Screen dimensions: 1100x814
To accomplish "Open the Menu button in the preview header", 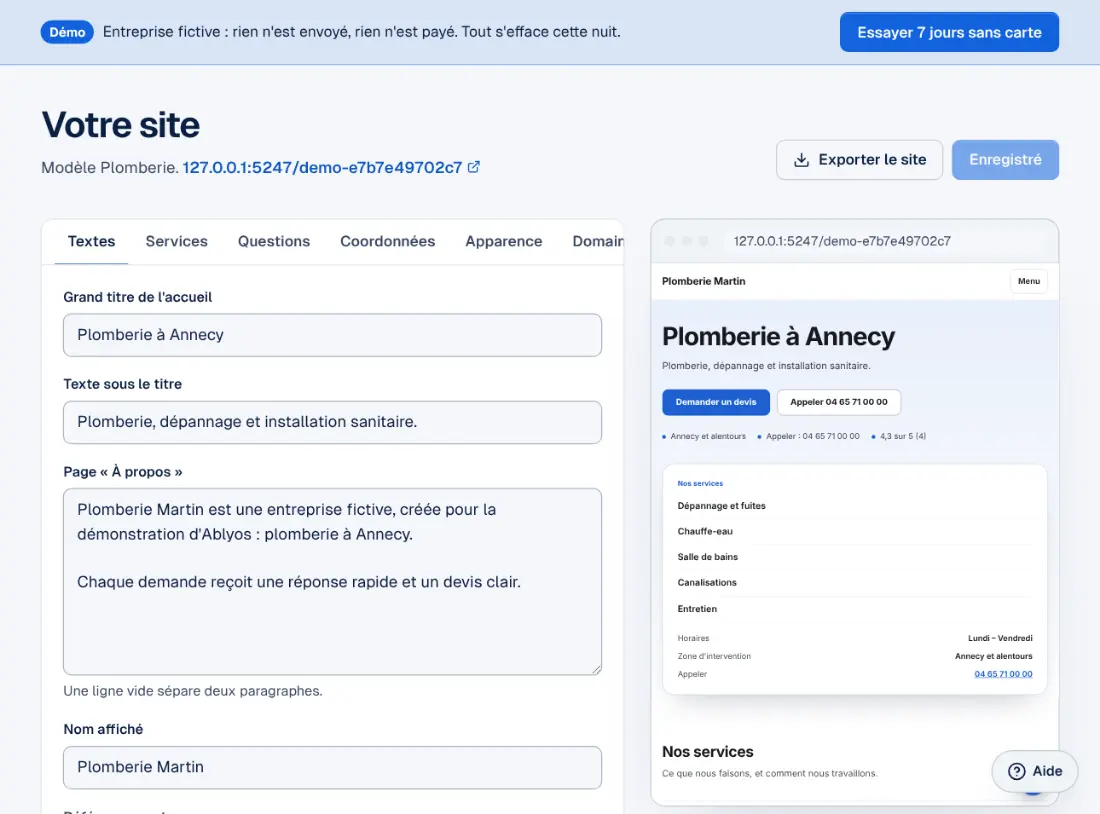I will [x=1028, y=281].
